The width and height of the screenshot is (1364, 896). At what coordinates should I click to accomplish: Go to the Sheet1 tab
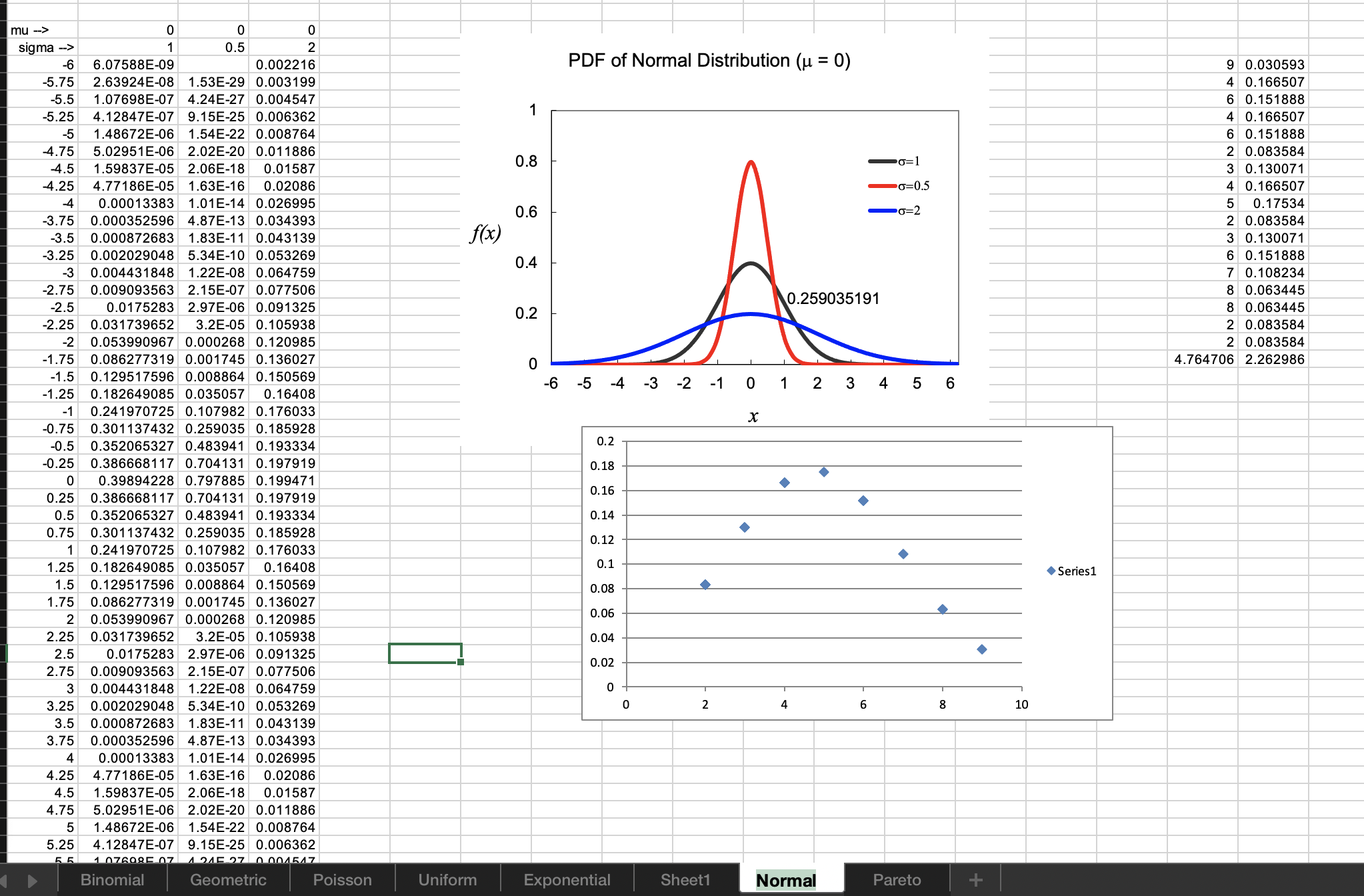685,880
